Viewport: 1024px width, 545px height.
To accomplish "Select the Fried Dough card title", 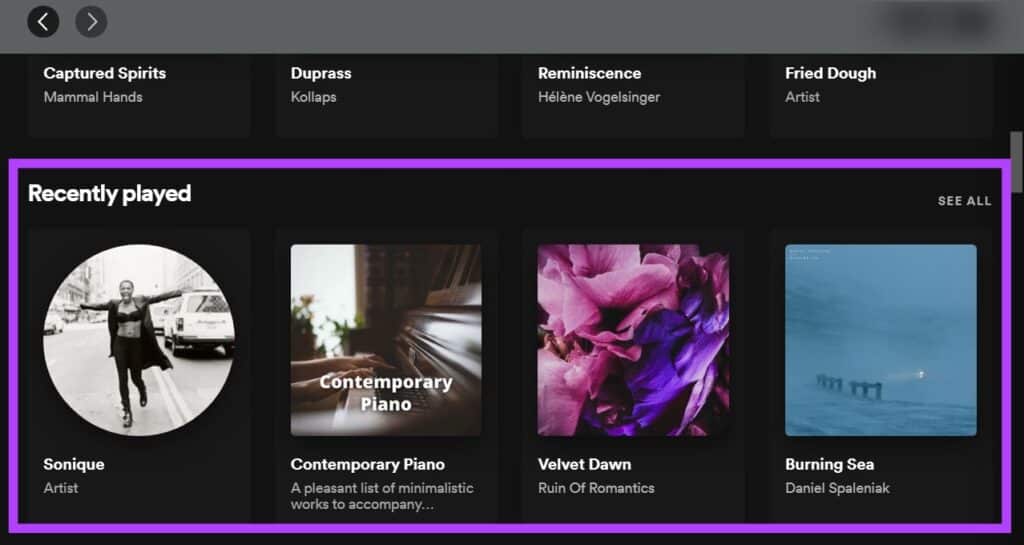I will 831,73.
